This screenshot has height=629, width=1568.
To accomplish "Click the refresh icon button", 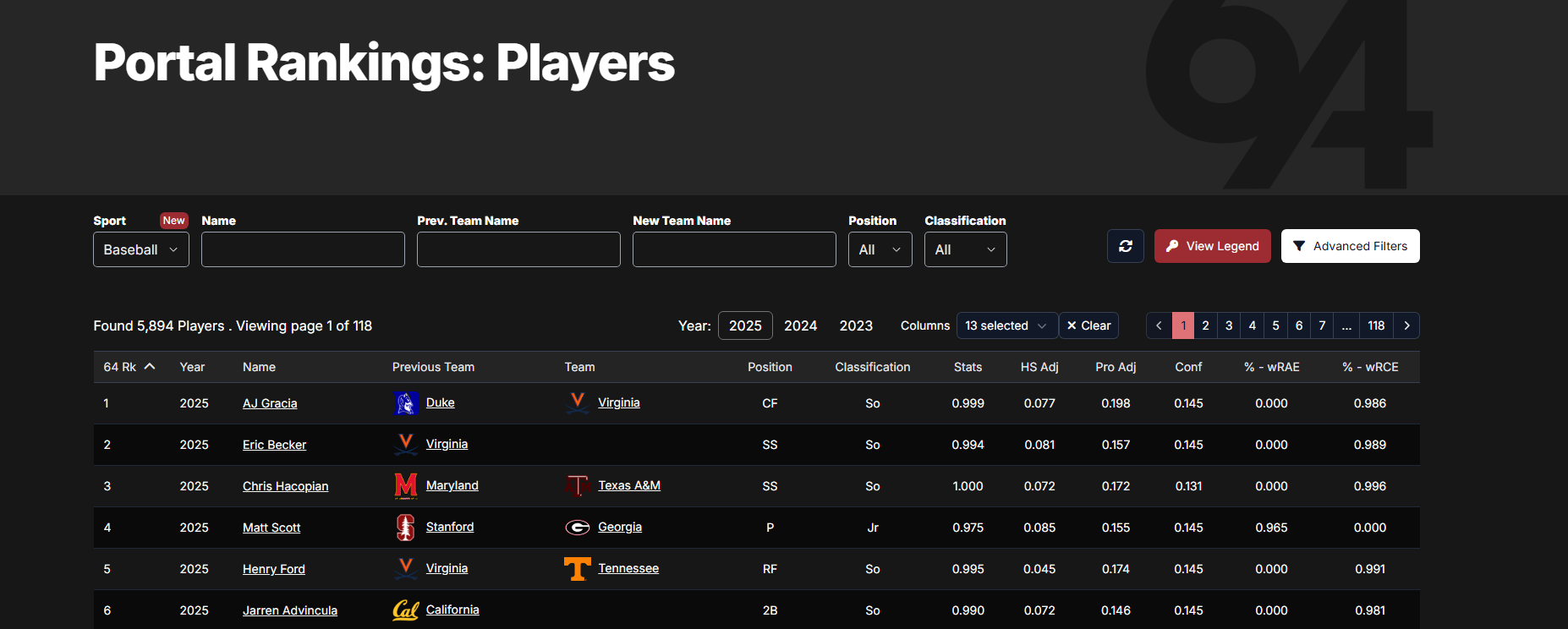I will (x=1125, y=246).
